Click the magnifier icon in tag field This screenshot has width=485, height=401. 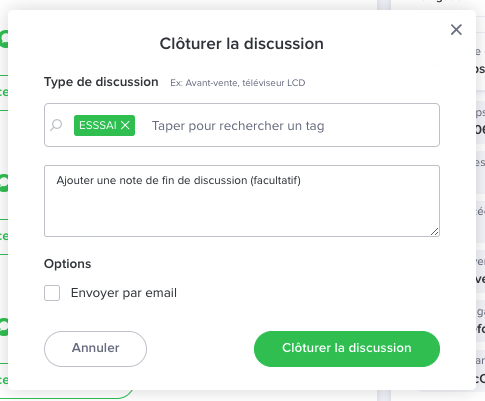coord(56,125)
